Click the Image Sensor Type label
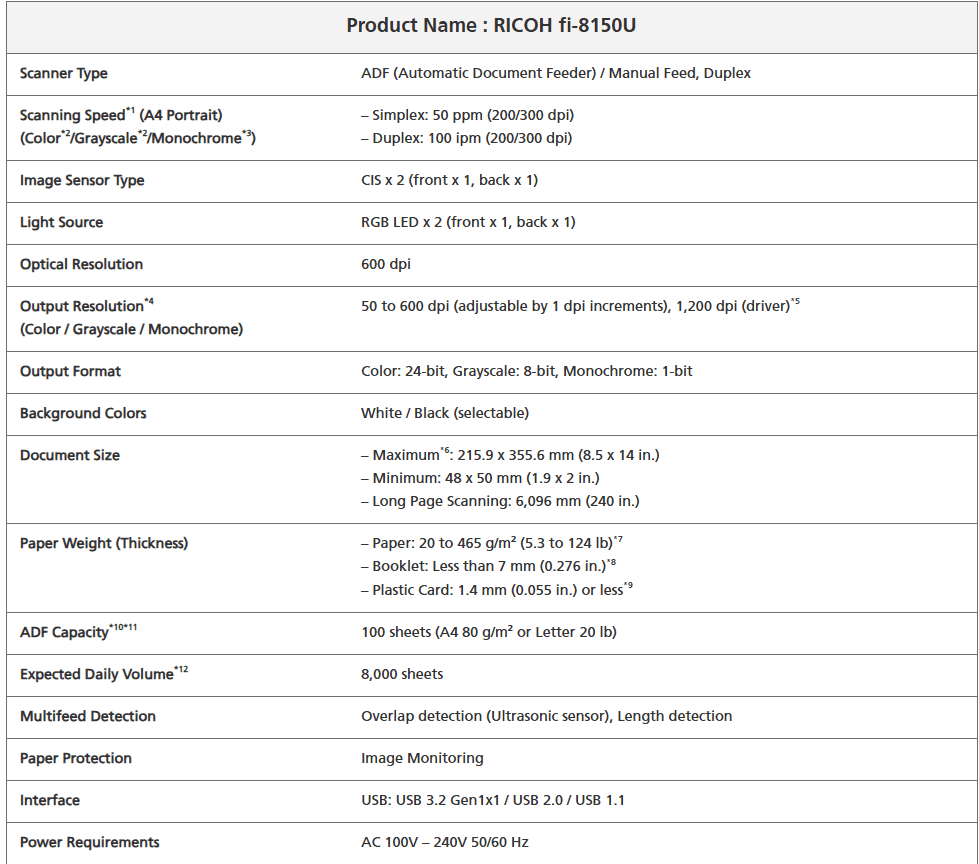Image resolution: width=979 pixels, height=864 pixels. 82,180
